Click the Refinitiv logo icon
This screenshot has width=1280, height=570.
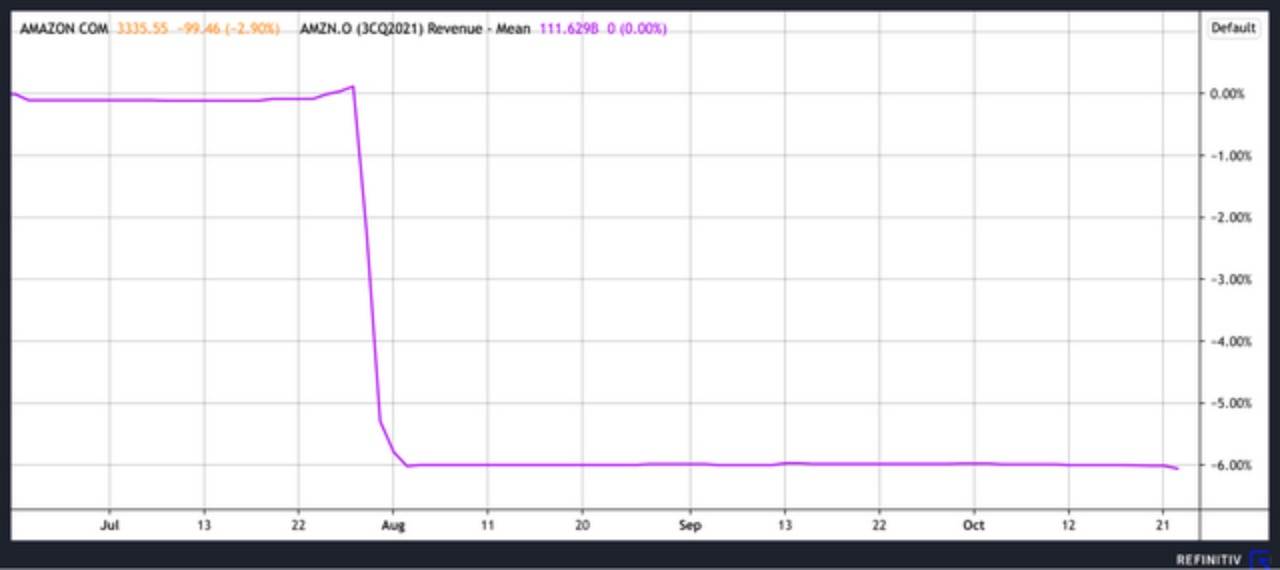pyautogui.click(x=1259, y=559)
